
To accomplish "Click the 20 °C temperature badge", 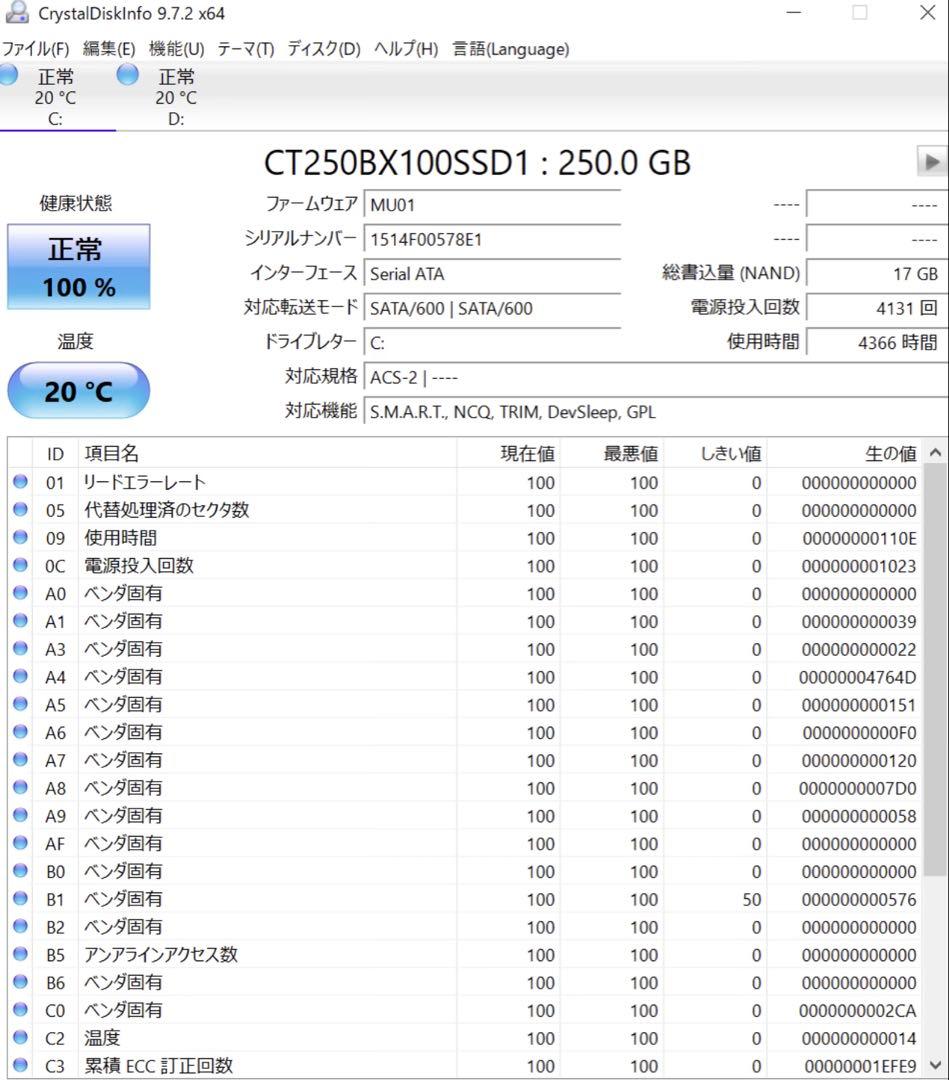I will (x=78, y=390).
